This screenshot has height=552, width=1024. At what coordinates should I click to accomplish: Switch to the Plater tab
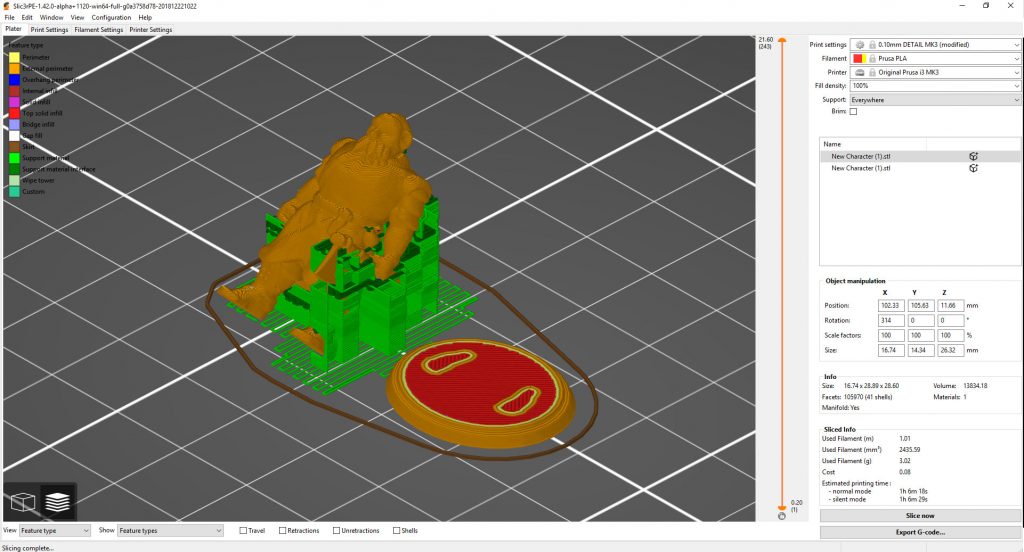(13, 29)
